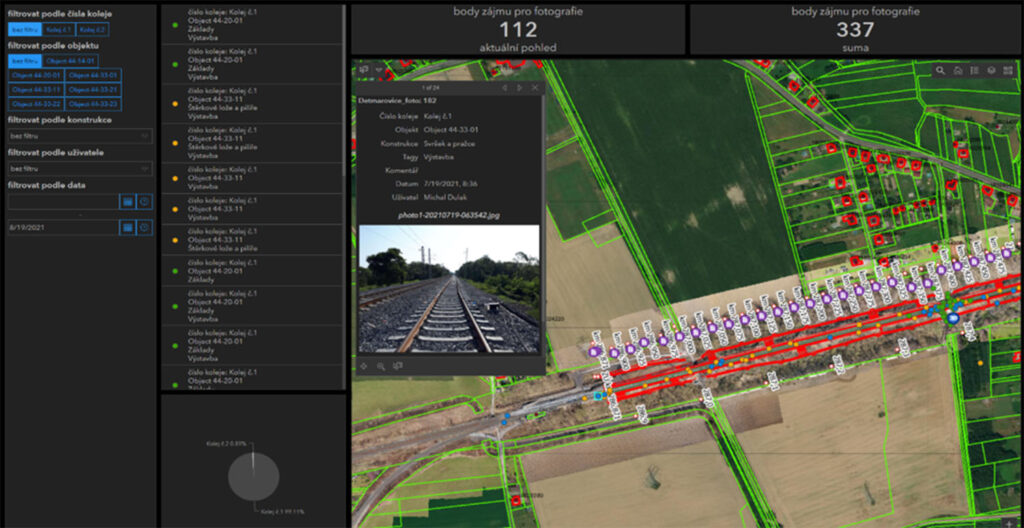Viewport: 1024px width, 528px height.
Task: Click the map search magnifier icon
Action: [x=941, y=71]
